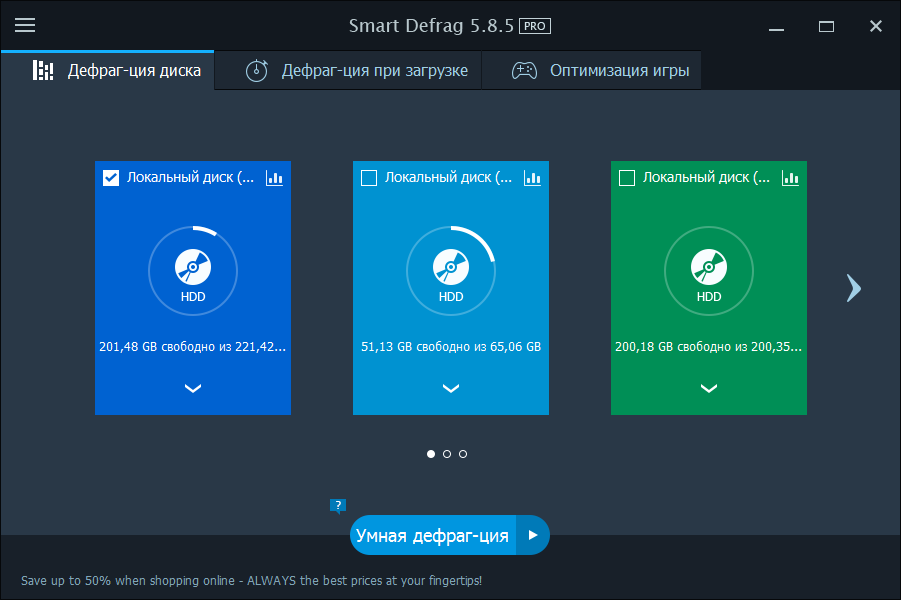Show report chart for green 200,35 GB disk
The image size is (901, 600).
[790, 178]
